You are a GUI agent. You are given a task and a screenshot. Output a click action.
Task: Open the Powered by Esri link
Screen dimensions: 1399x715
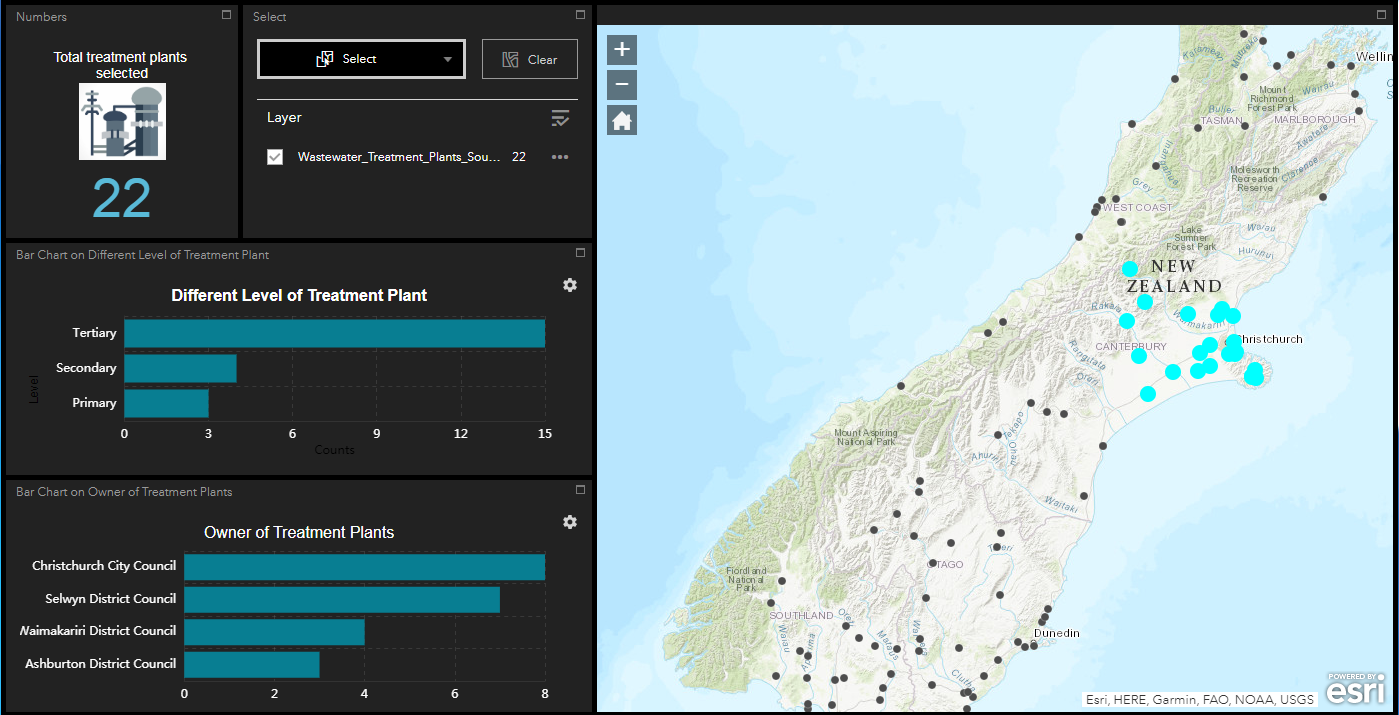click(1356, 688)
